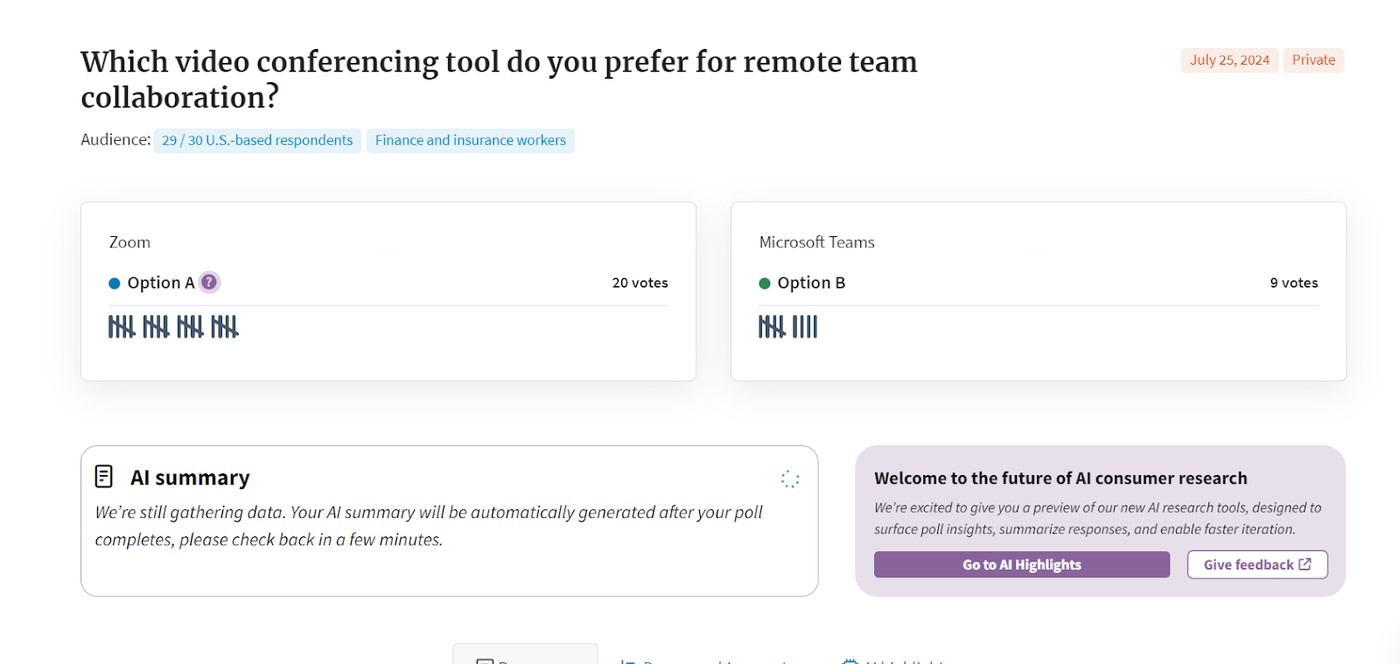Click the '9 votes' count
Image resolution: width=1400 pixels, height=664 pixels.
[1294, 283]
